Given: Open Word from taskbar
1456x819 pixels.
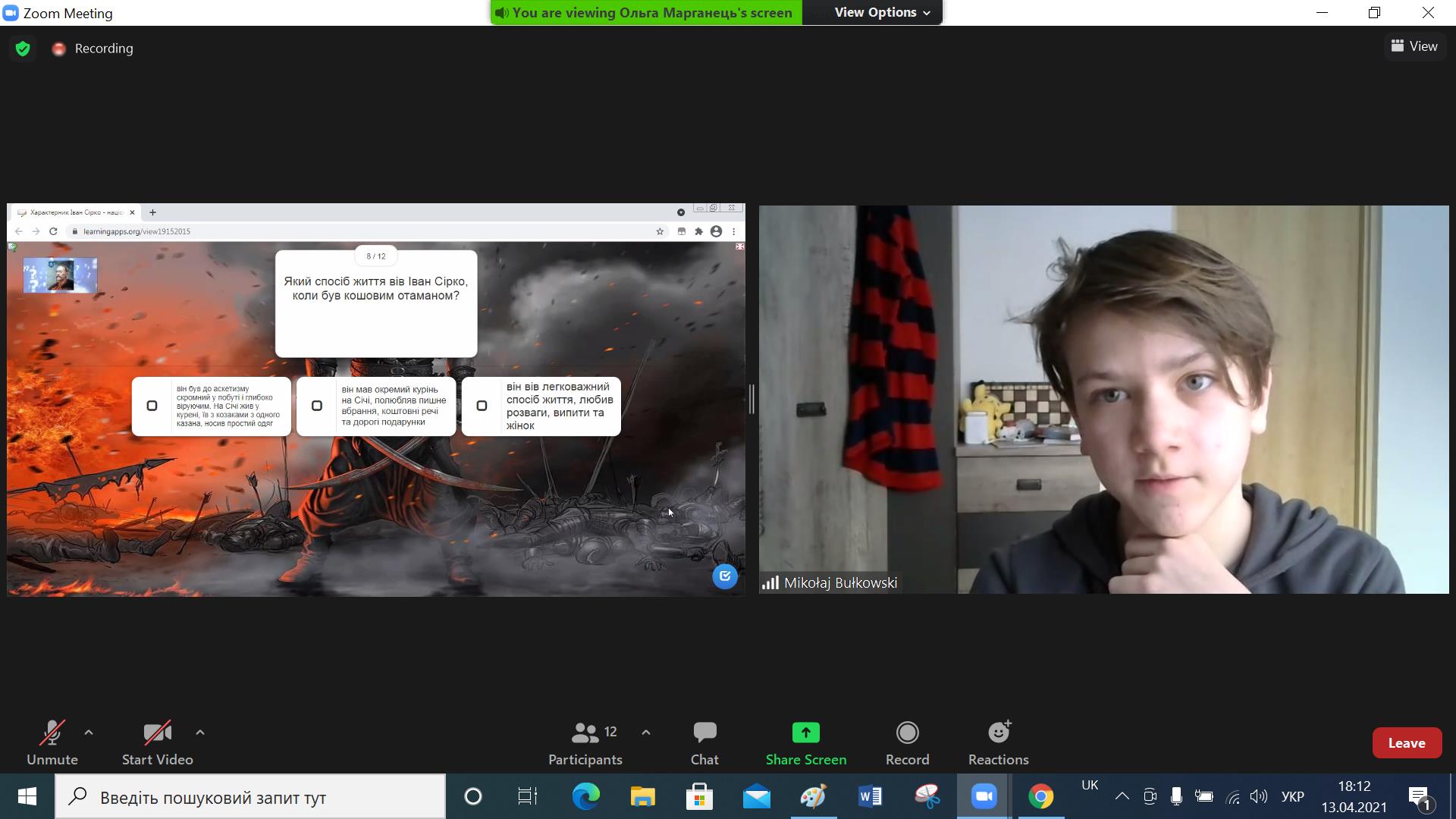Looking at the screenshot, I should pos(870,796).
